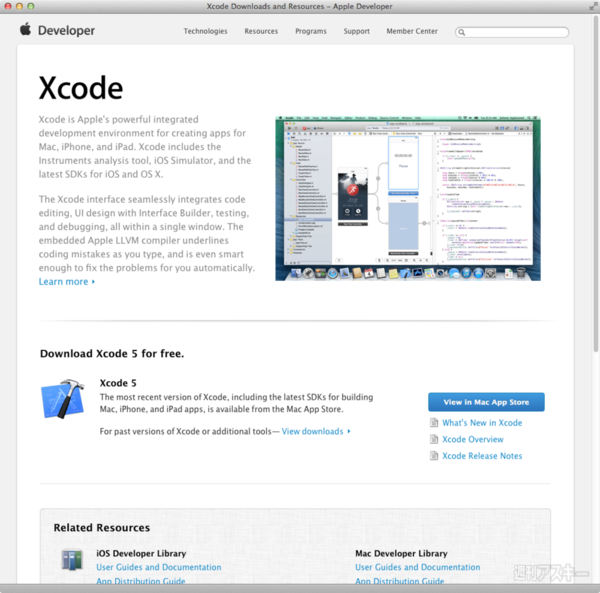Click the Xcode 5 hammer icon
The image size is (600, 593).
63,399
